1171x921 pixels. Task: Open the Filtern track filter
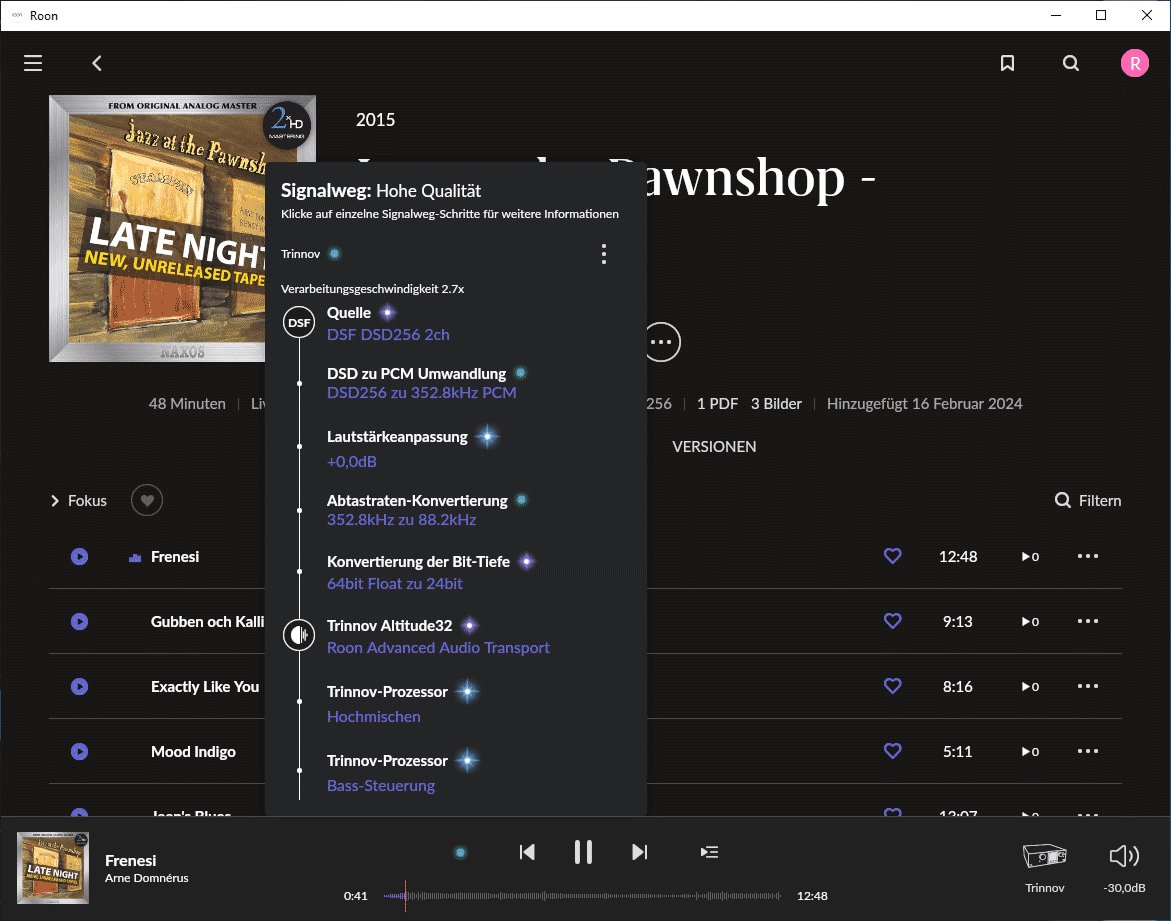pos(1088,500)
